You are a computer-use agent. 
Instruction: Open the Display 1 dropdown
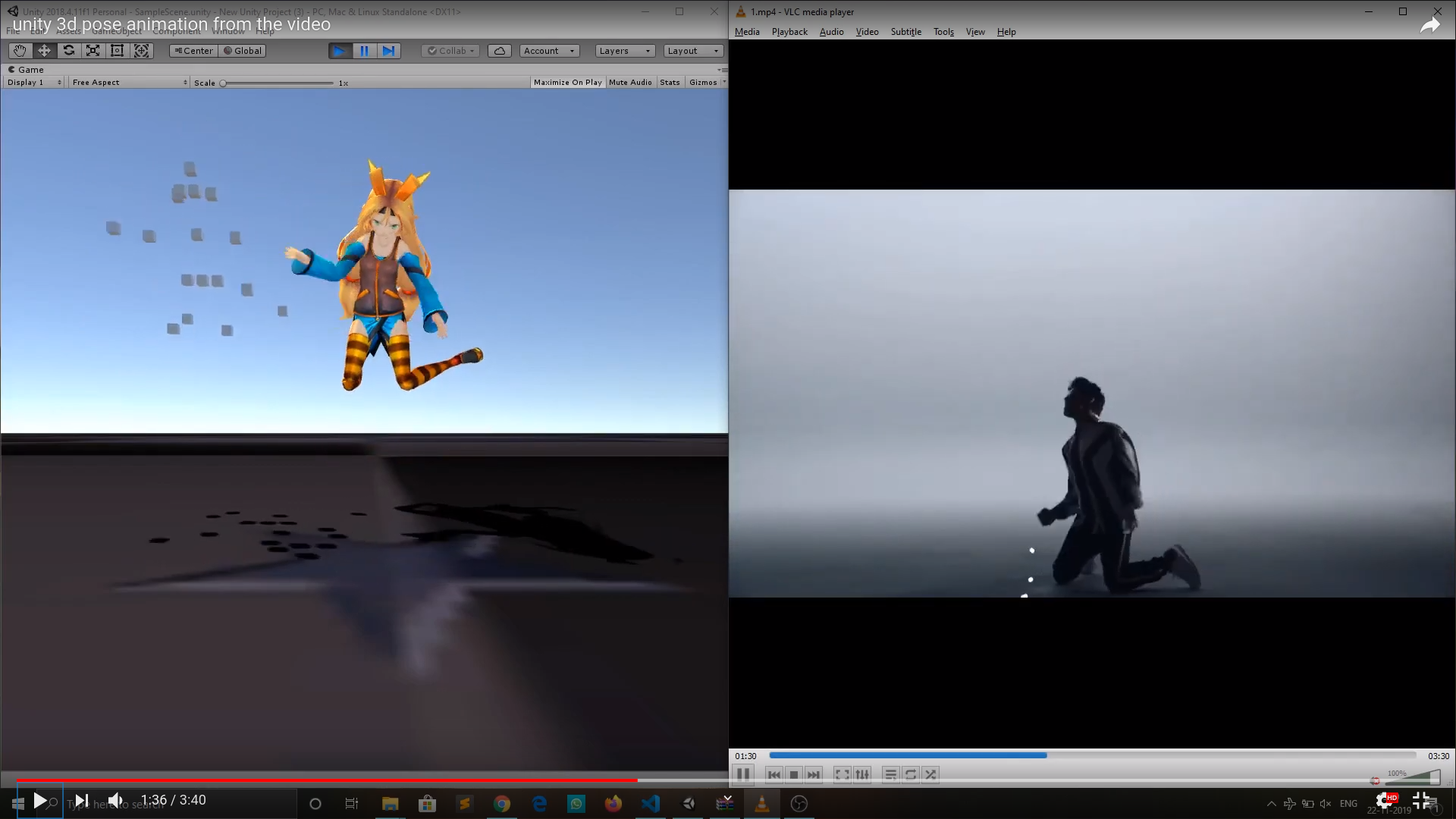pyautogui.click(x=33, y=82)
